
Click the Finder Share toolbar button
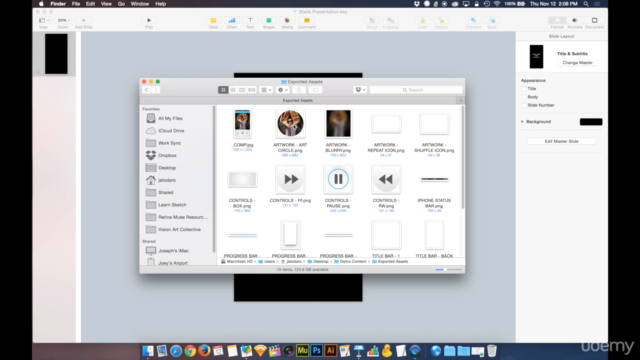pos(299,90)
